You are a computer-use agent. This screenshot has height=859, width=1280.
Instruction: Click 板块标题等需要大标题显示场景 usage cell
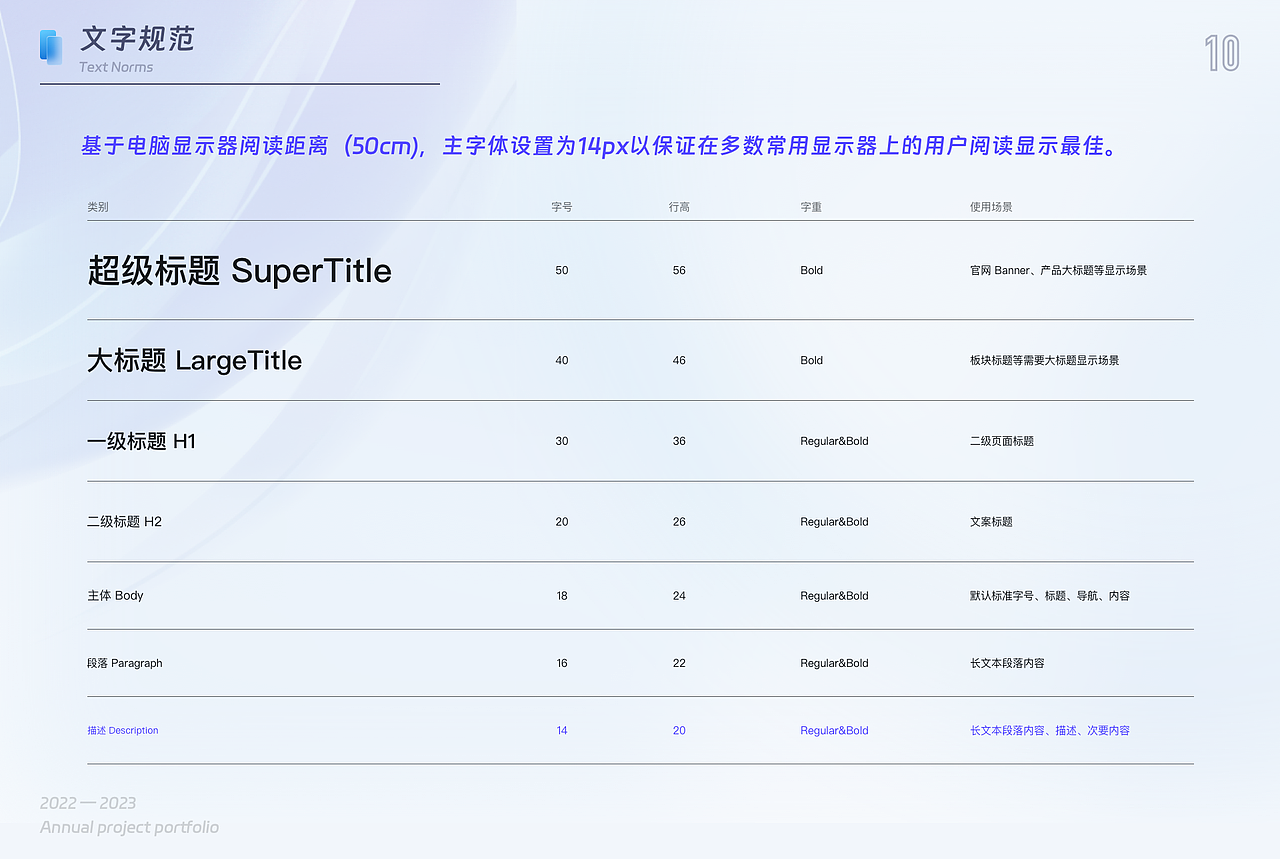[1044, 360]
